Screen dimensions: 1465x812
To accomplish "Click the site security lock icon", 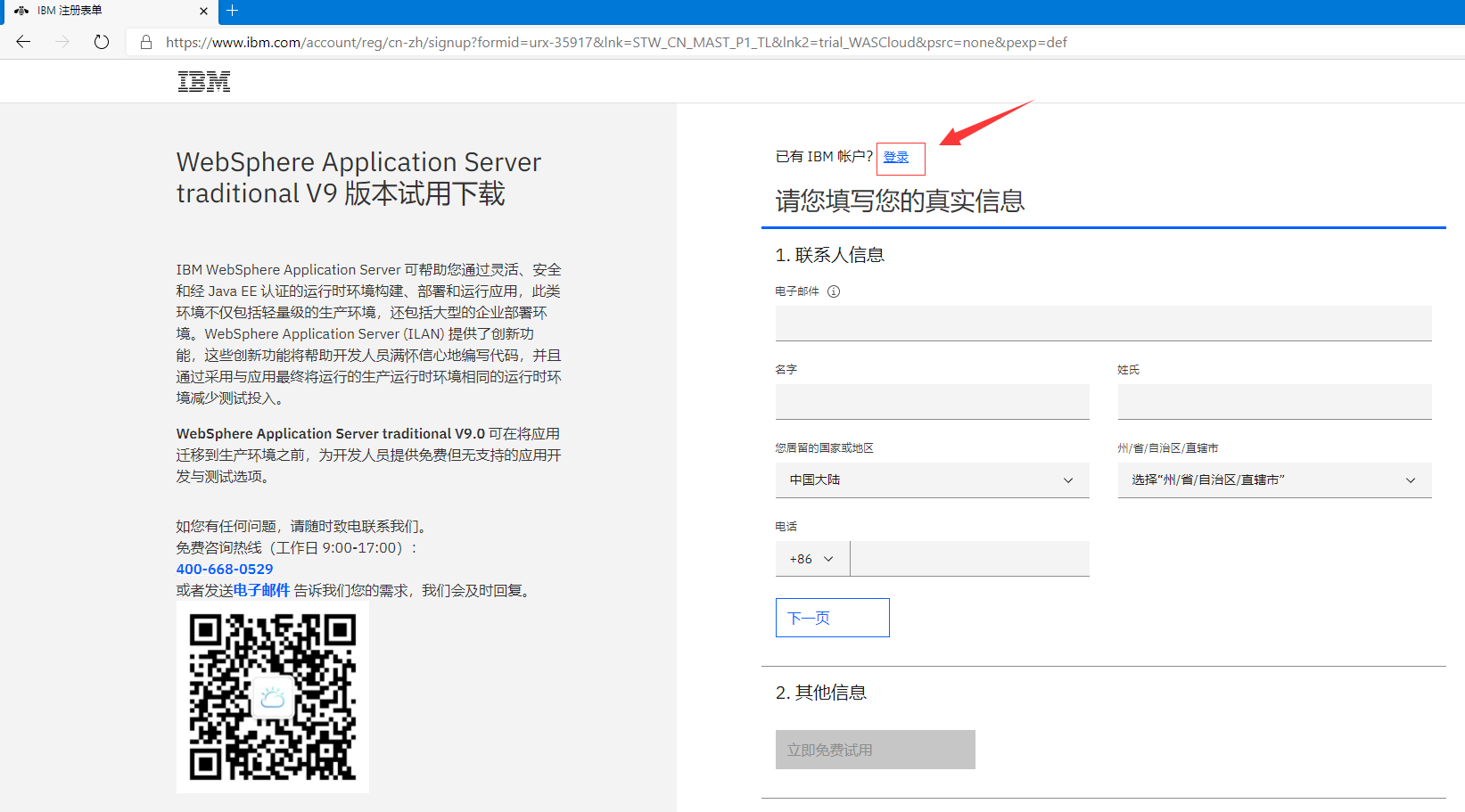I will tap(145, 42).
